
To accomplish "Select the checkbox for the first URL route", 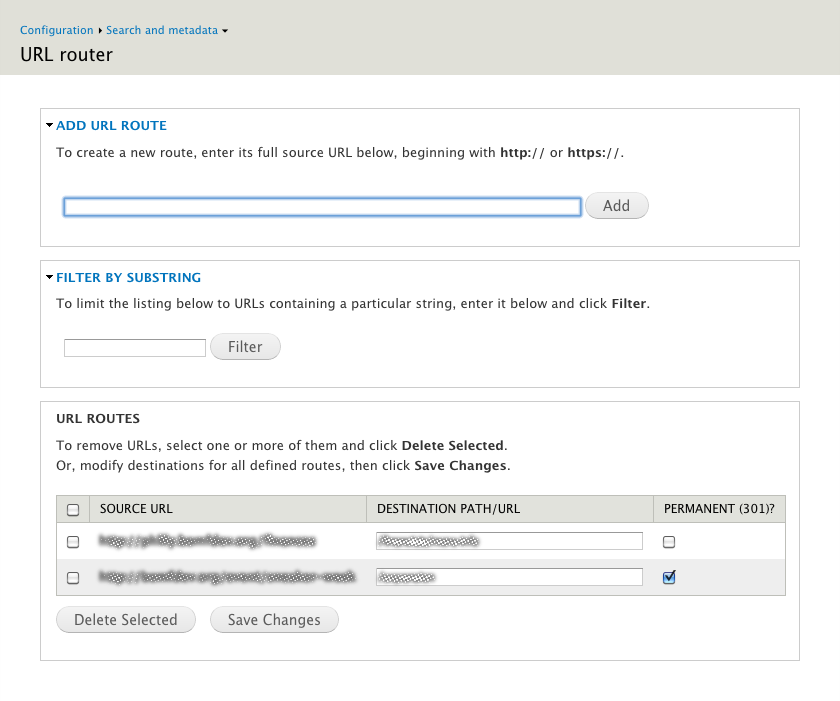I will [71, 541].
